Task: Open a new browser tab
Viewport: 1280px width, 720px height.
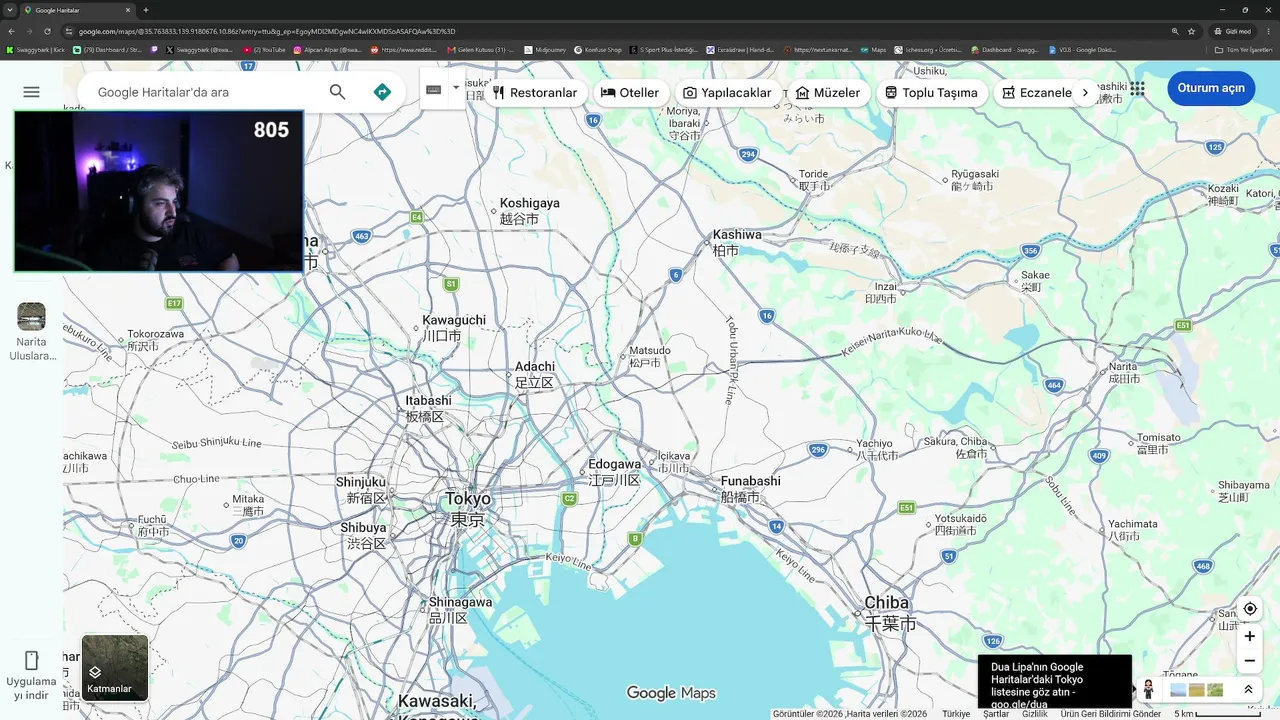Action: pyautogui.click(x=146, y=10)
